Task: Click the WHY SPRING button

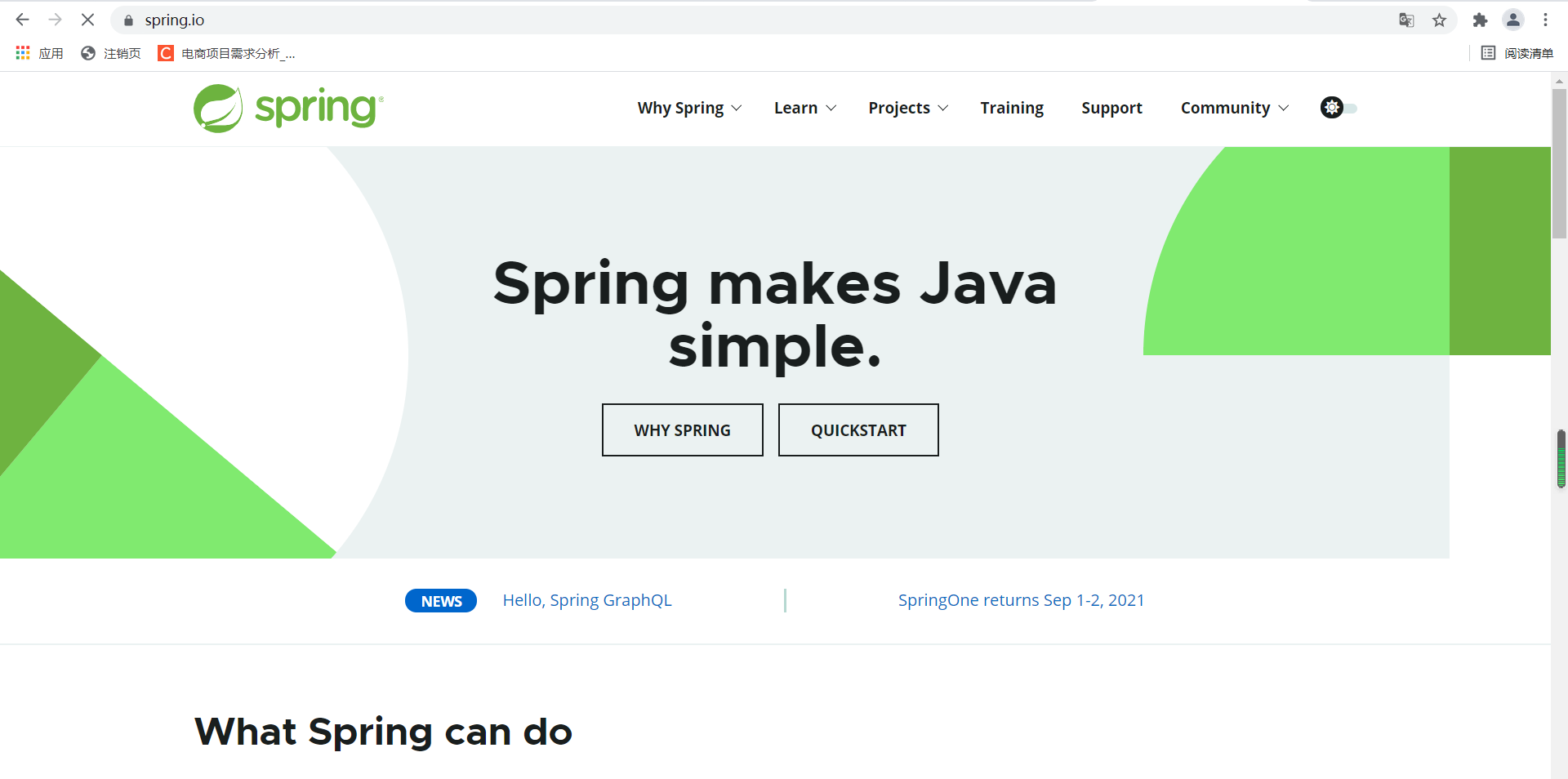Action: tap(683, 430)
